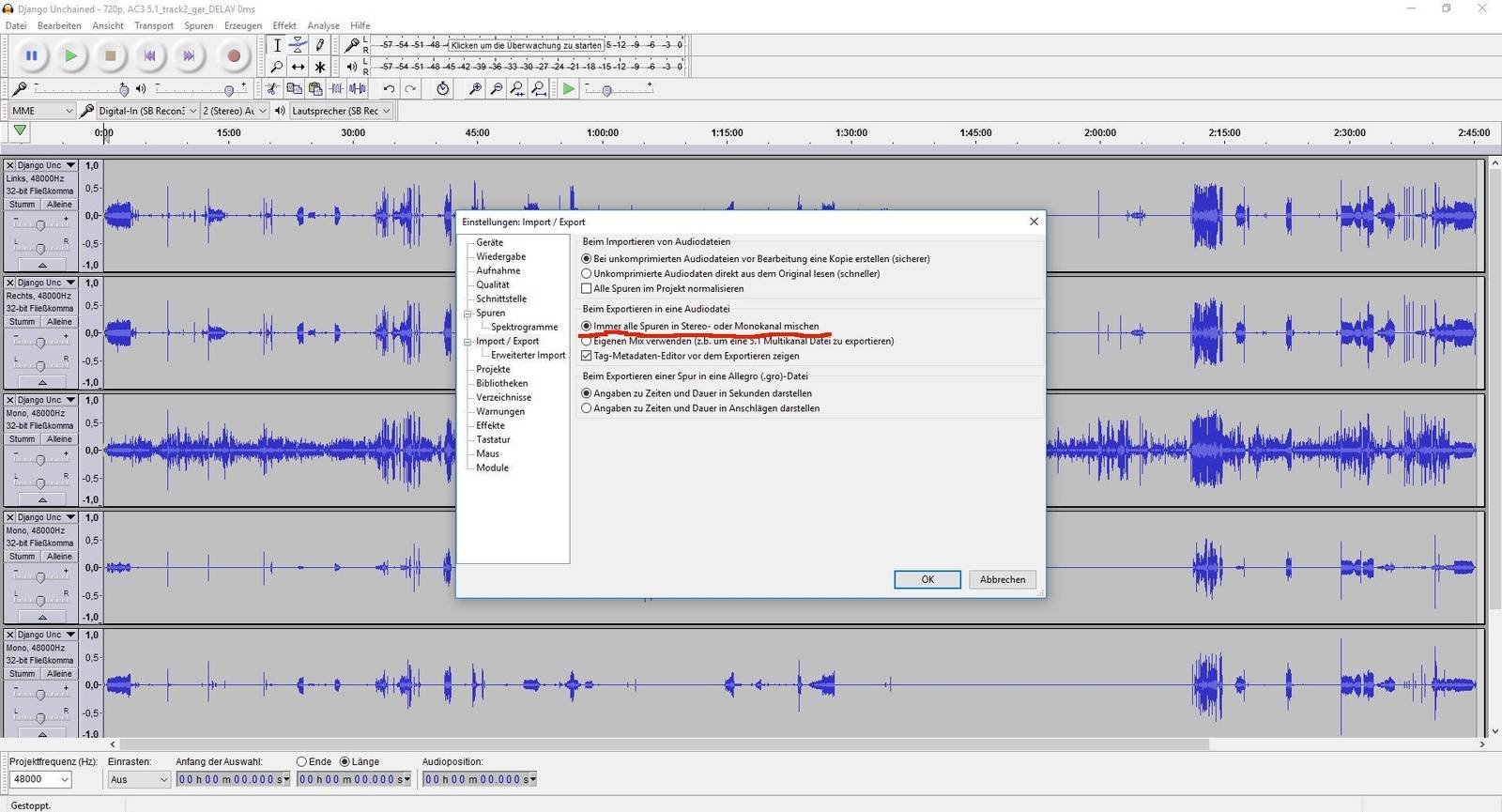Choose the Time Shift tool
The height and width of the screenshot is (812, 1502).
click(x=298, y=67)
